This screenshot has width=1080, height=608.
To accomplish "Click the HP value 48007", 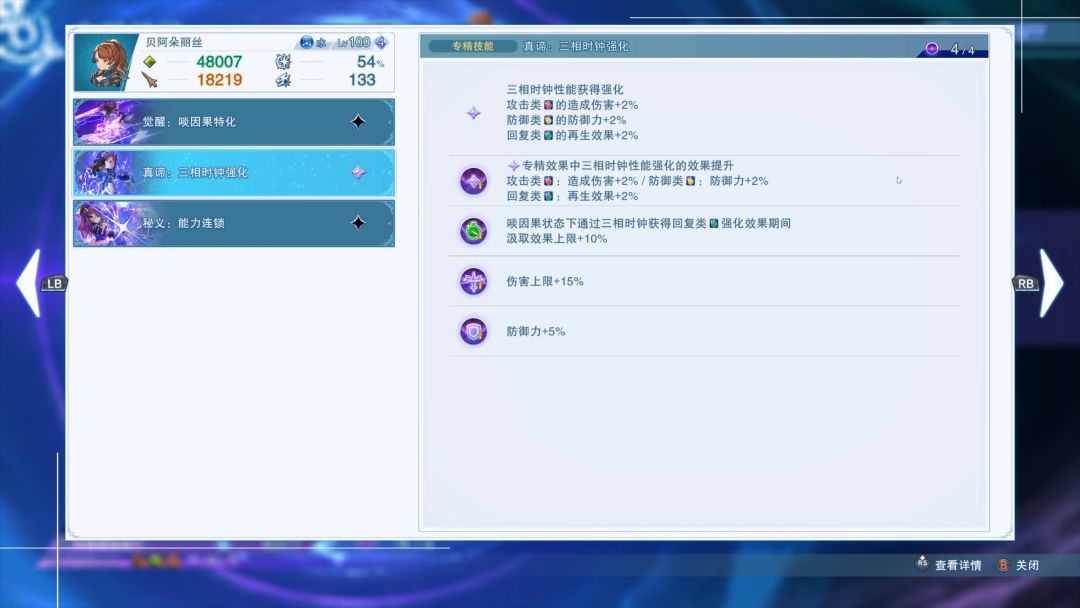I will click(219, 62).
